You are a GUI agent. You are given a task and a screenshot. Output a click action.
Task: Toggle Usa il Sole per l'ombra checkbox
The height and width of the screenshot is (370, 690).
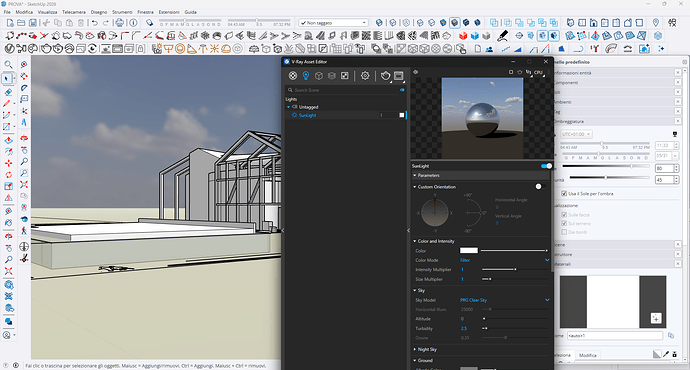564,194
